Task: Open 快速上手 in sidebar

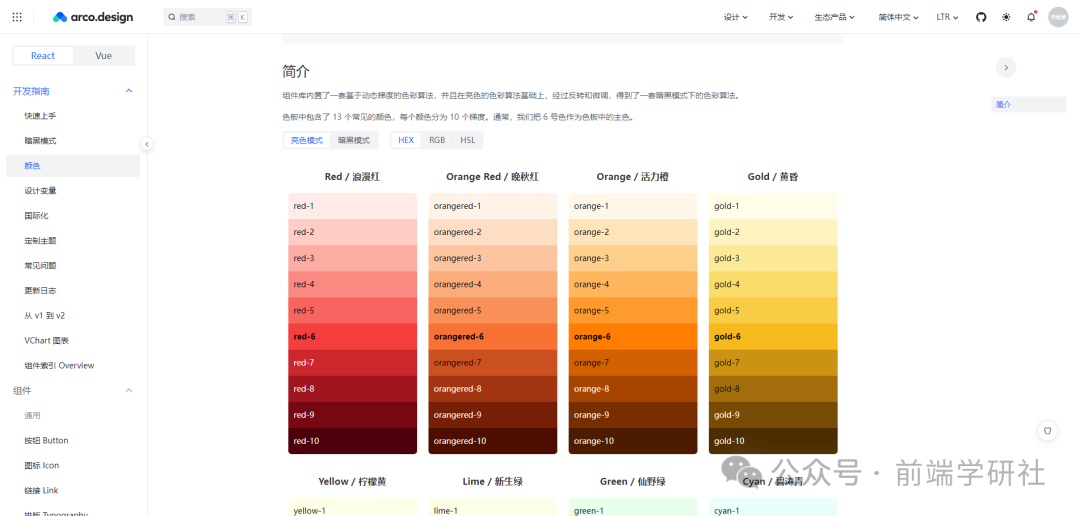Action: coord(73,116)
